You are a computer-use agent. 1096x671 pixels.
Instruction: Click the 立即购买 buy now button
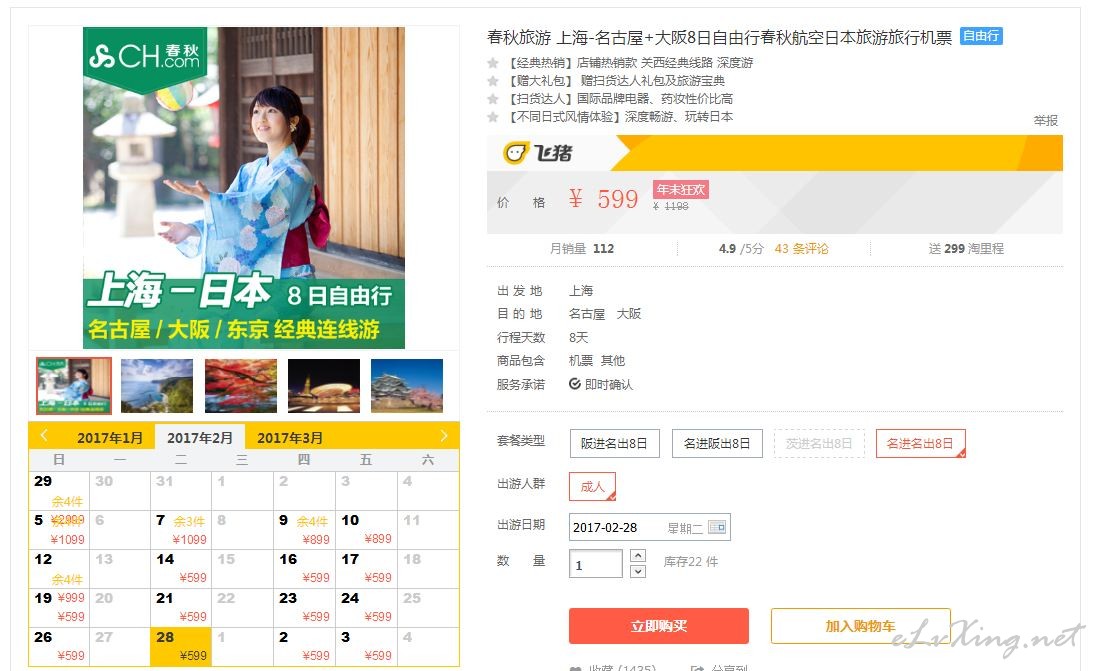658,626
